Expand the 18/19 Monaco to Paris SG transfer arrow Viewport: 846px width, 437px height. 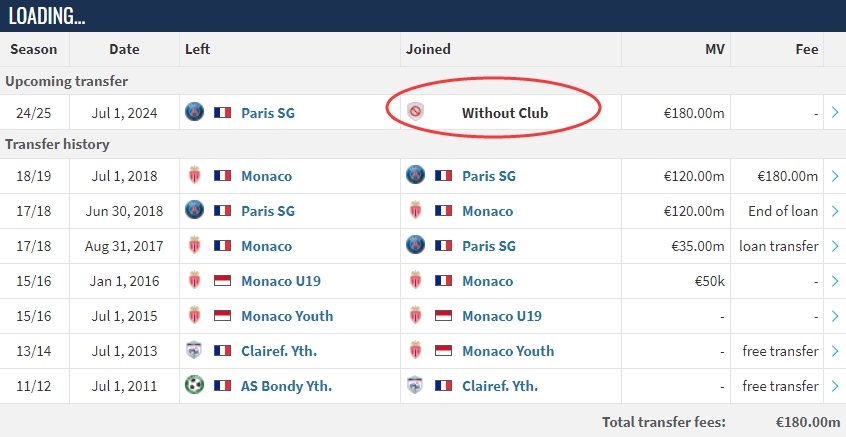pyautogui.click(x=835, y=176)
